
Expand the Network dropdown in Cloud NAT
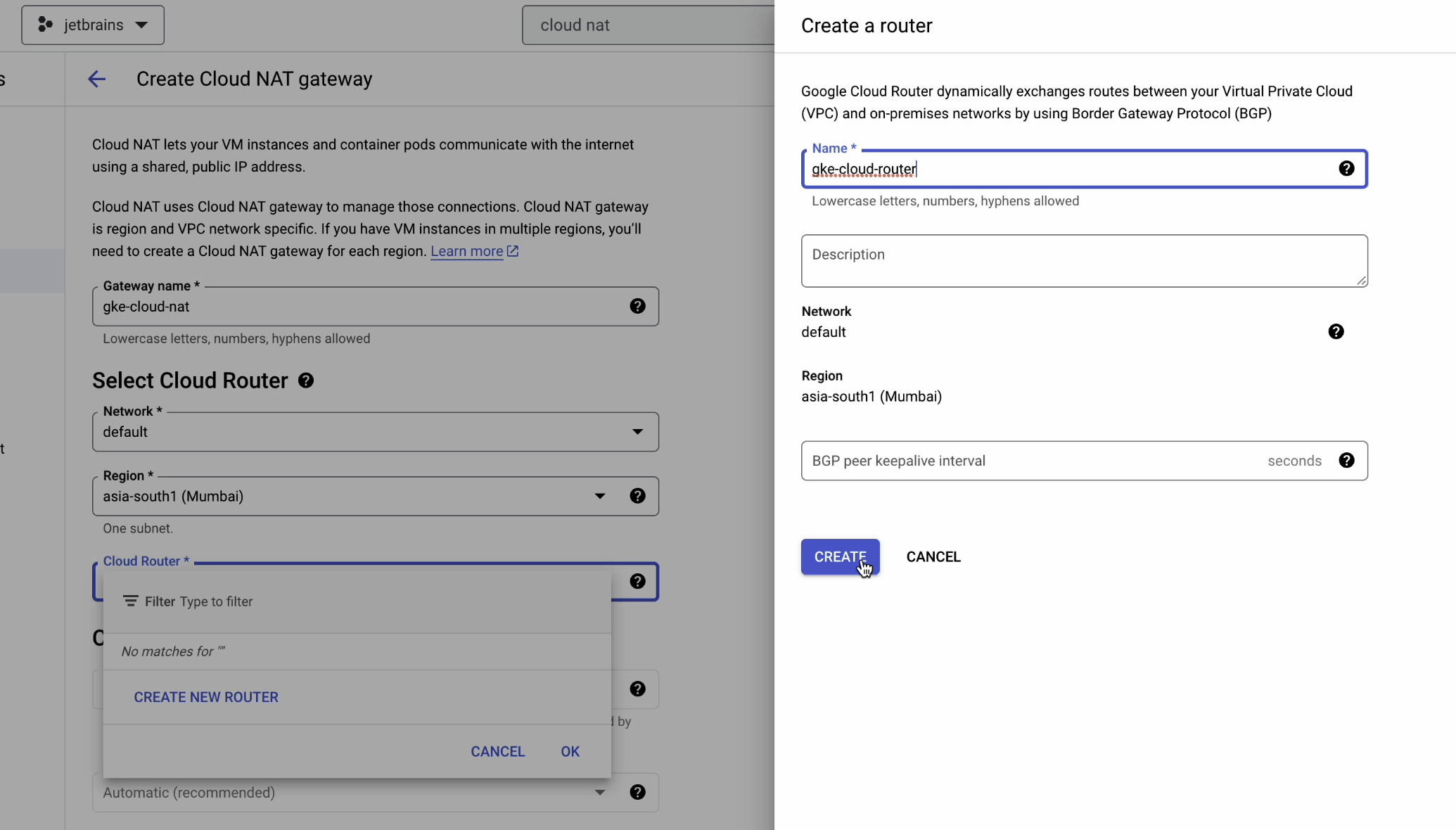637,431
